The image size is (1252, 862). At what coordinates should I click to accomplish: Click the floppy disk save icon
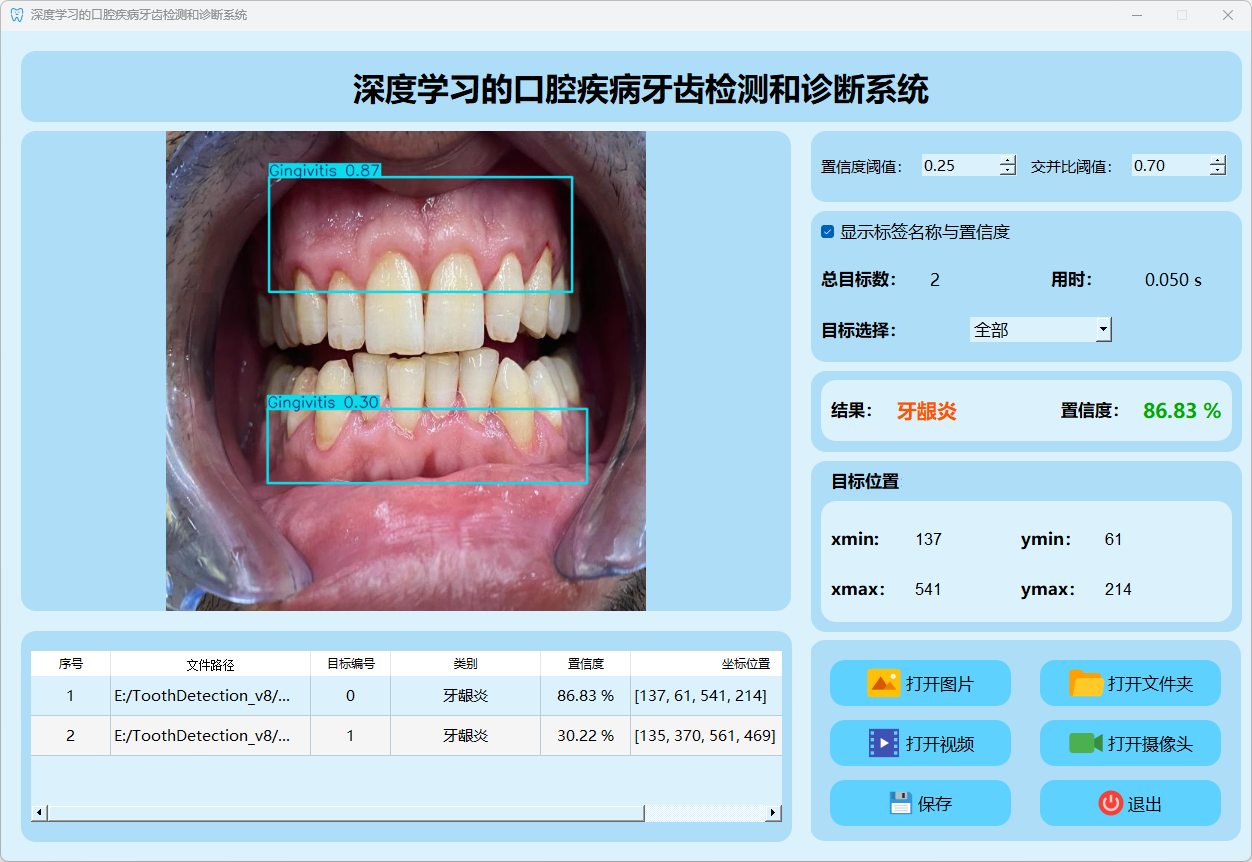point(900,803)
